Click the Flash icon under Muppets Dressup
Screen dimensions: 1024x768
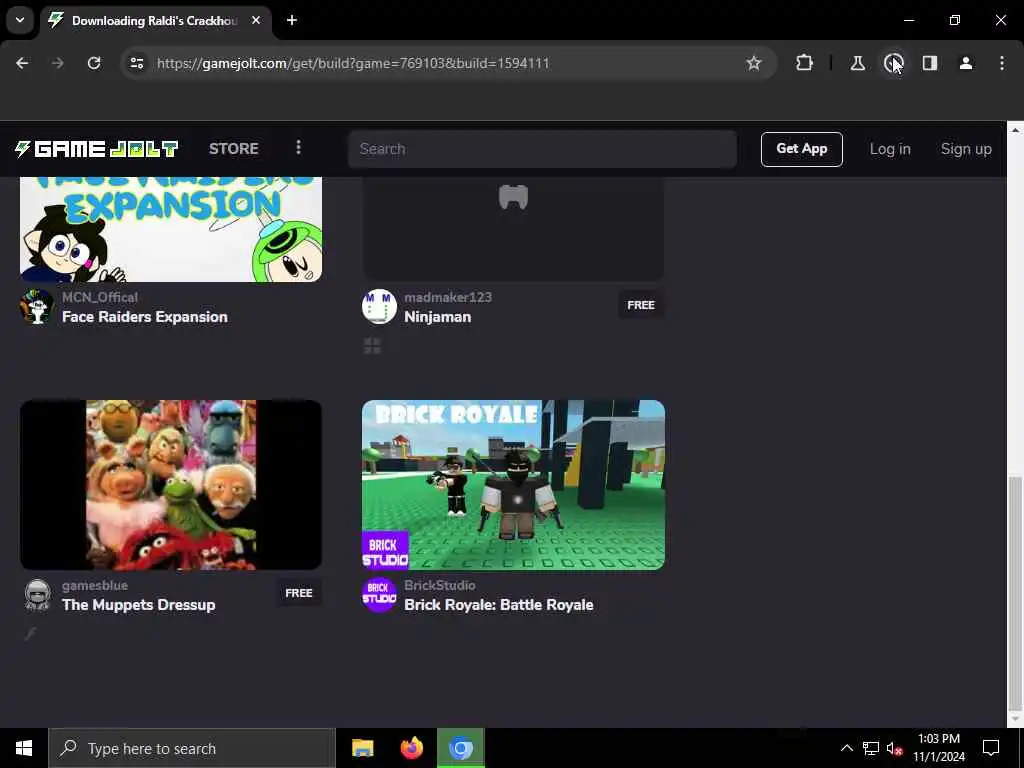[30, 633]
